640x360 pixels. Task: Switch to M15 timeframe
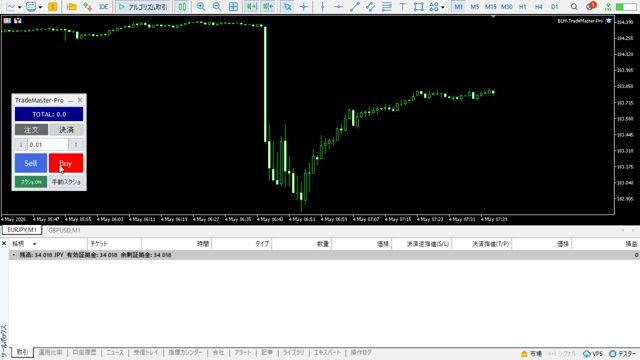pos(490,7)
